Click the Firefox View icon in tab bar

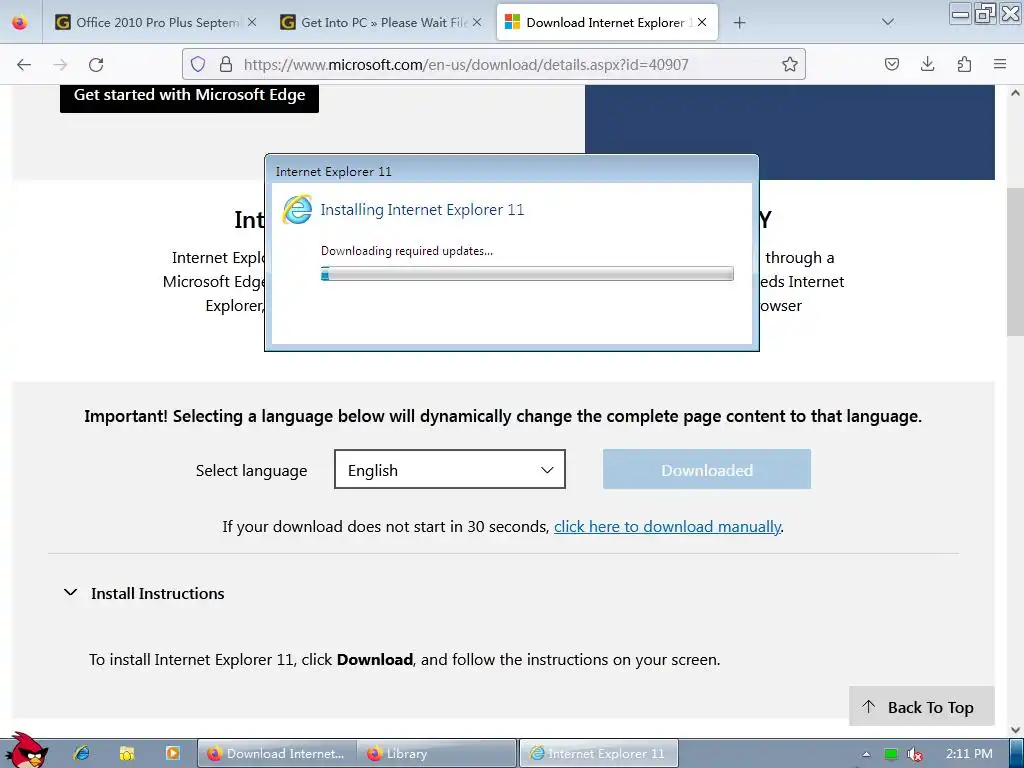coord(20,22)
